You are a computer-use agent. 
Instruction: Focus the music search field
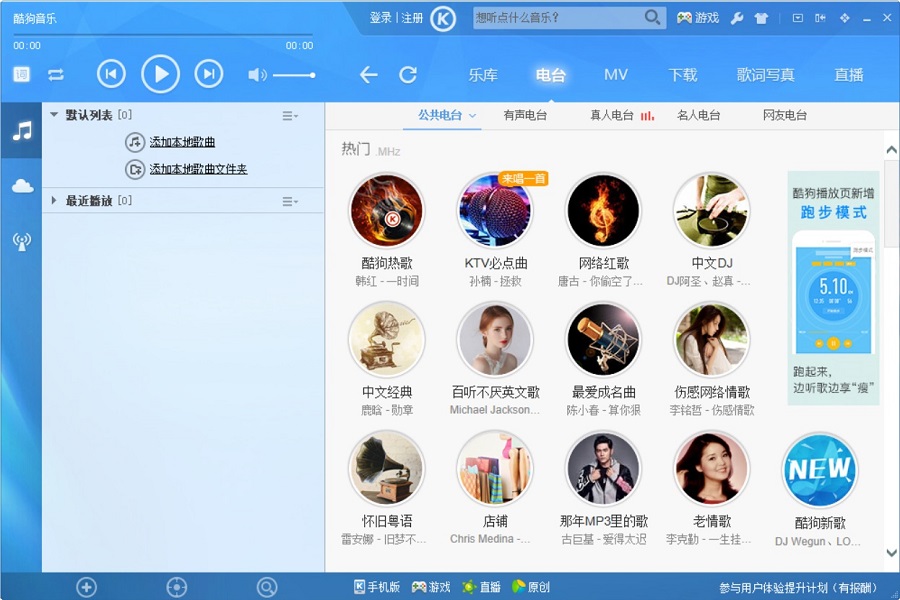558,18
